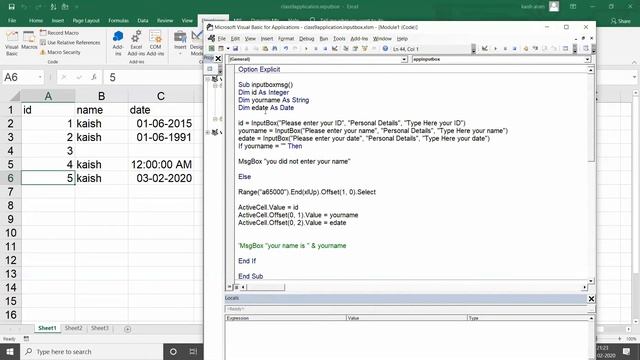Switch to Sheet2 worksheet tab
This screenshot has width=640, height=360.
73,329
